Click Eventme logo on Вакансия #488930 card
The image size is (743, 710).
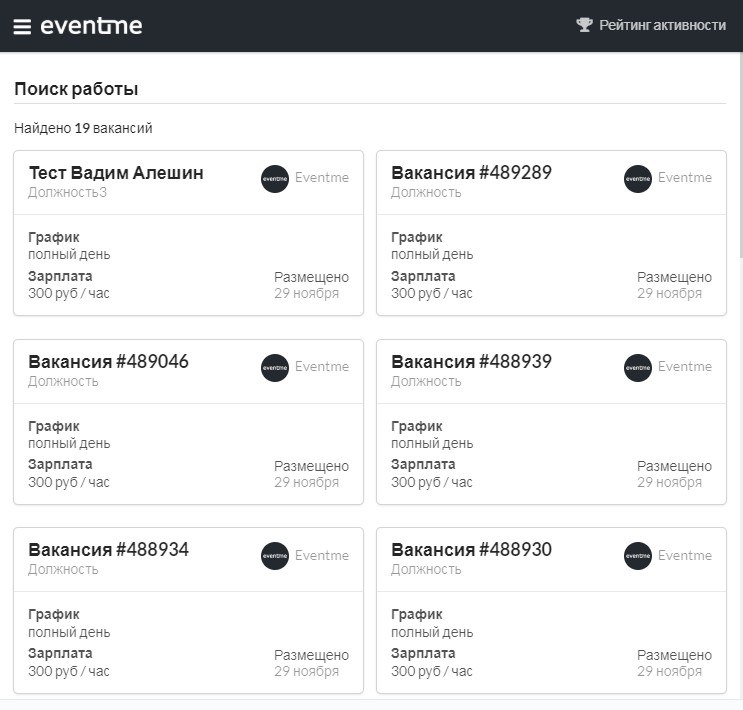point(638,556)
